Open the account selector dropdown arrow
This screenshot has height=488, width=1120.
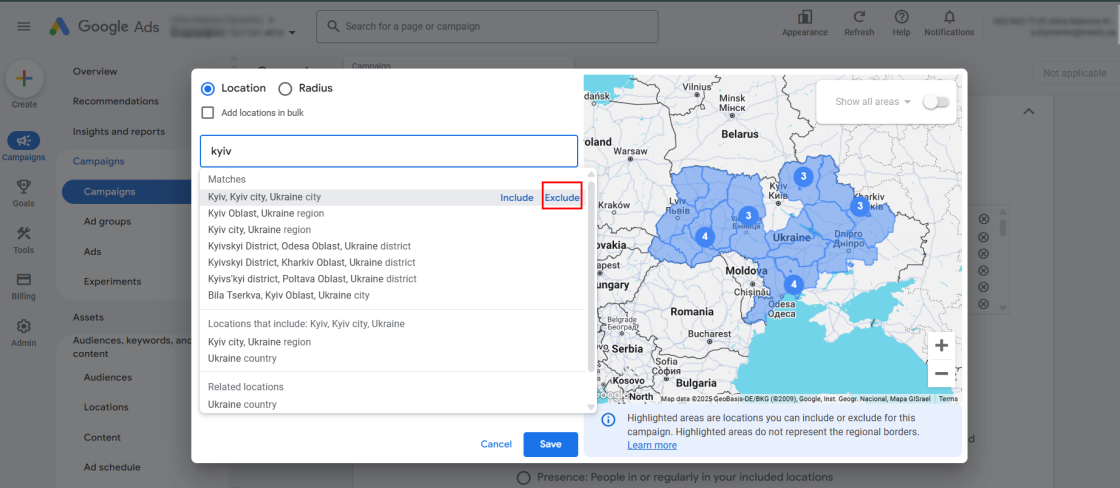coord(292,32)
